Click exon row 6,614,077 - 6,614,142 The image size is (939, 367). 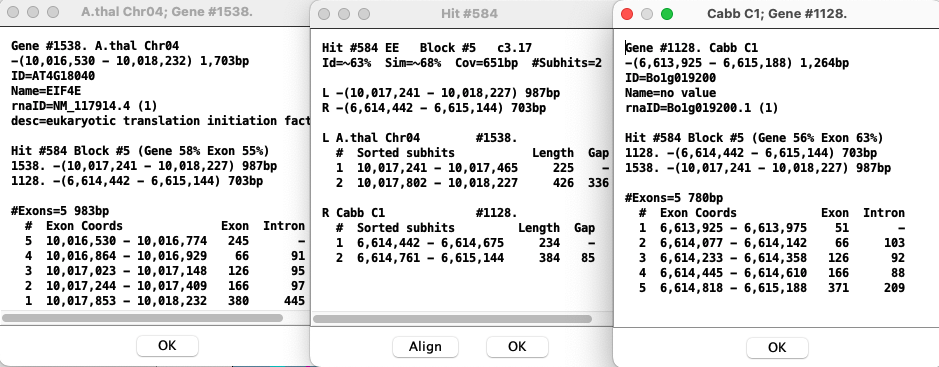(771, 242)
